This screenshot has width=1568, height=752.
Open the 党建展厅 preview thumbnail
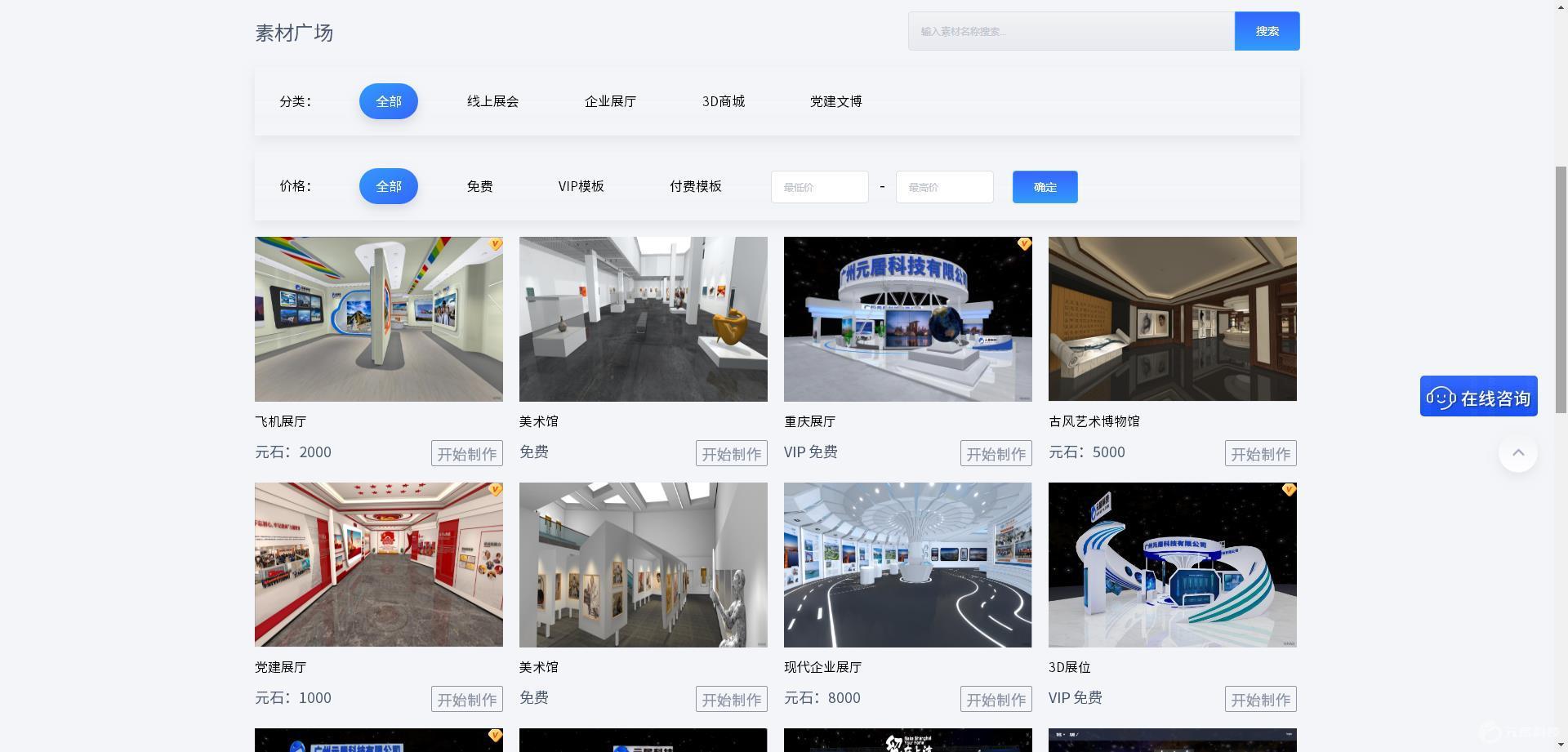(x=379, y=565)
